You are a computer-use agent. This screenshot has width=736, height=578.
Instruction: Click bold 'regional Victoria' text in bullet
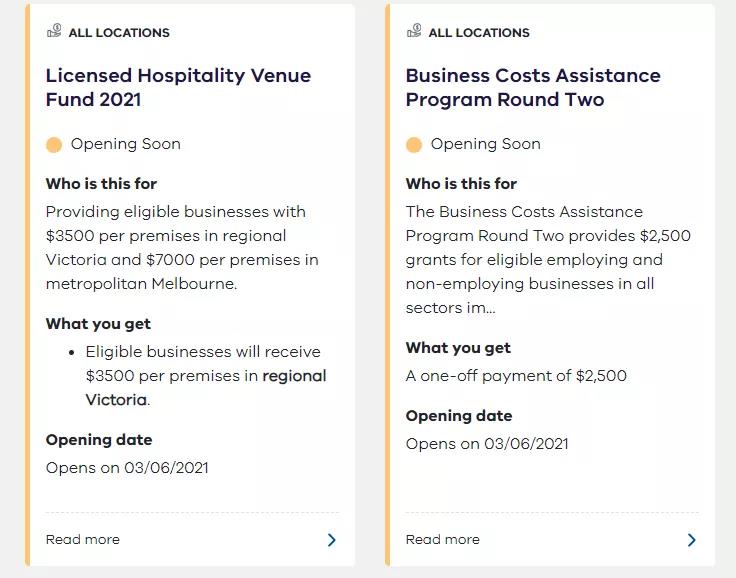206,387
